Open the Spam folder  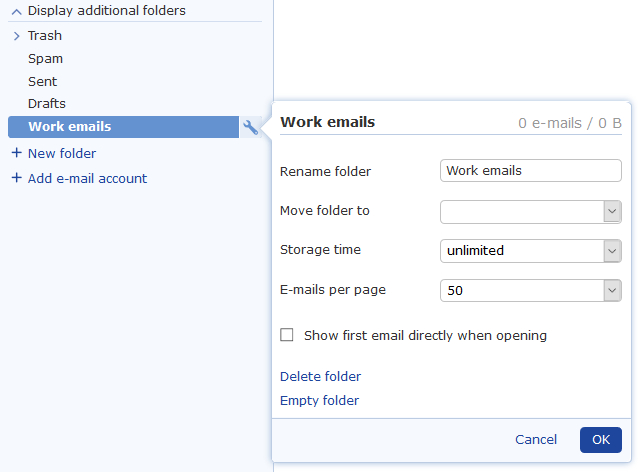pyautogui.click(x=45, y=59)
